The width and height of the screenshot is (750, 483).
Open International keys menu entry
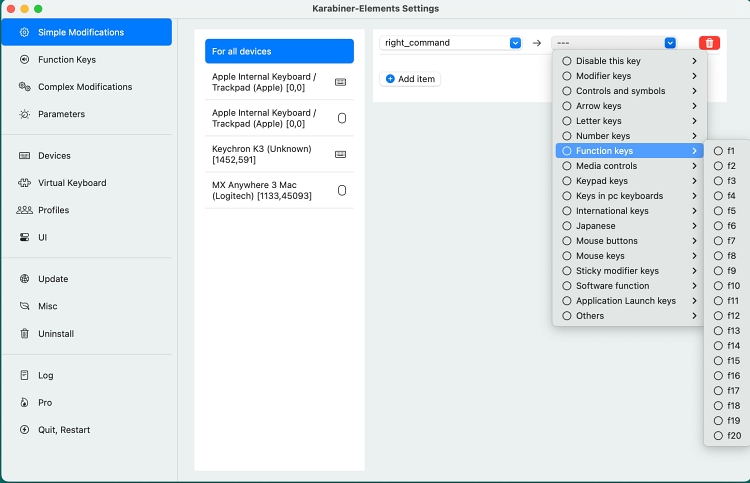tap(629, 211)
